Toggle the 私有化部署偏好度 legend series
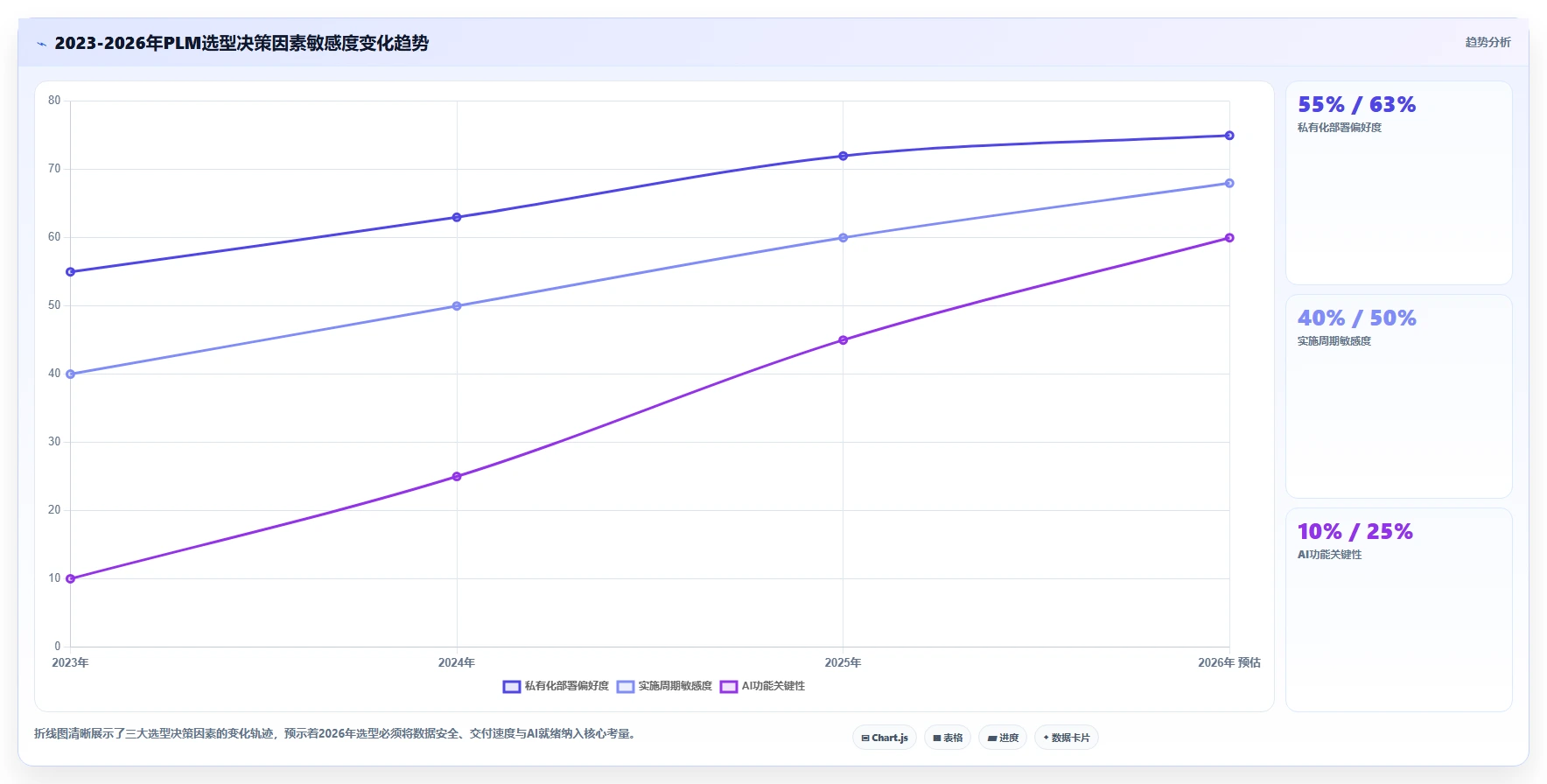1547x784 pixels. pos(556,686)
